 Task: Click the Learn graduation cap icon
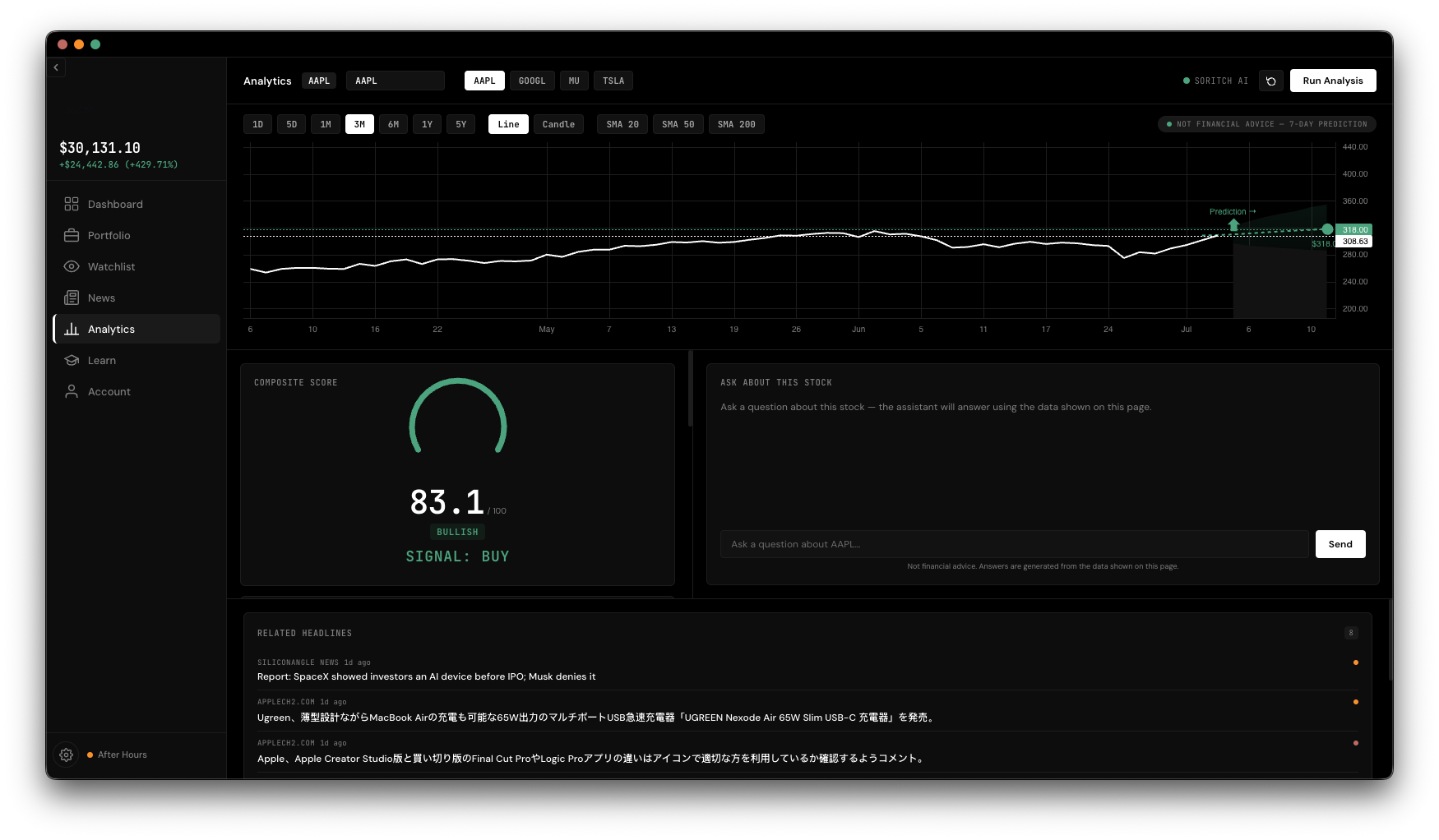72,360
